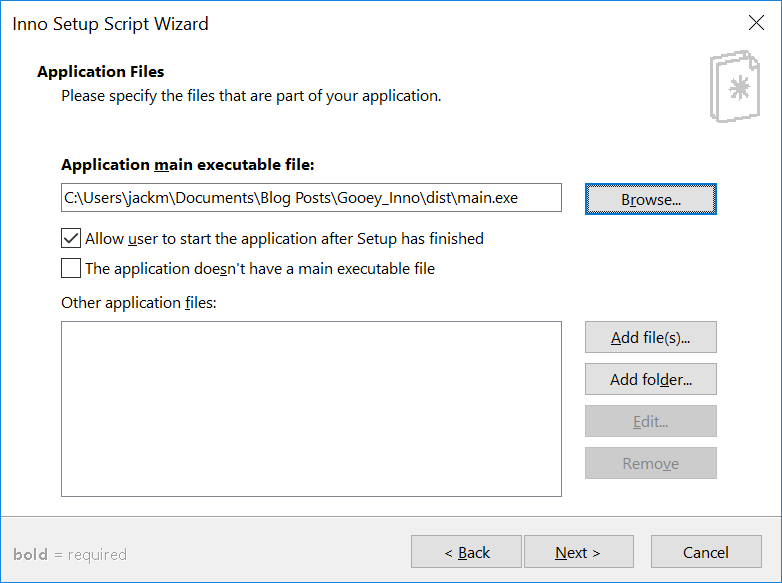Go back using the Back button
This screenshot has height=583, width=782.
point(466,552)
